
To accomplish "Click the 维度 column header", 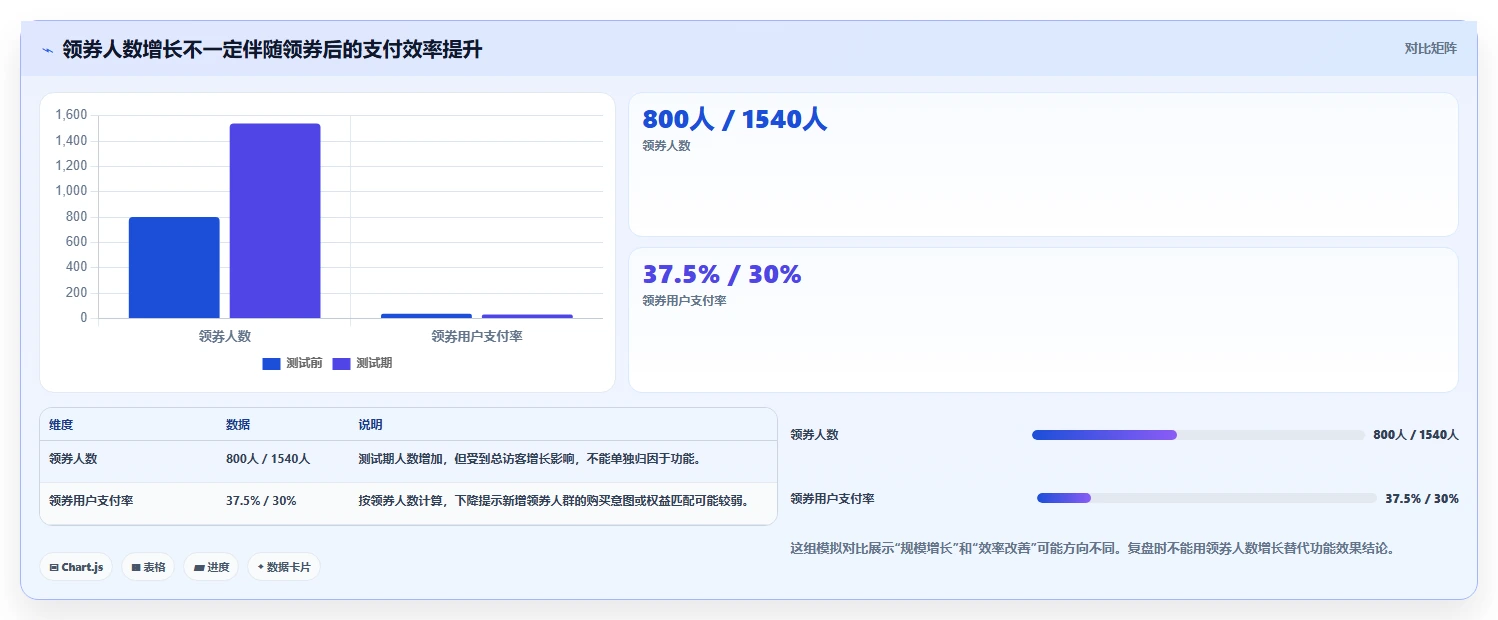I will 61,425.
